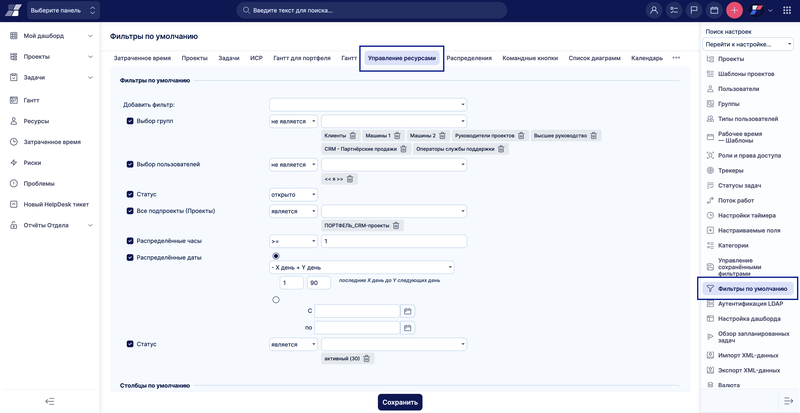800x413 pixels.
Task: Open the 'Добавить фильтр' dropdown
Action: (368, 104)
